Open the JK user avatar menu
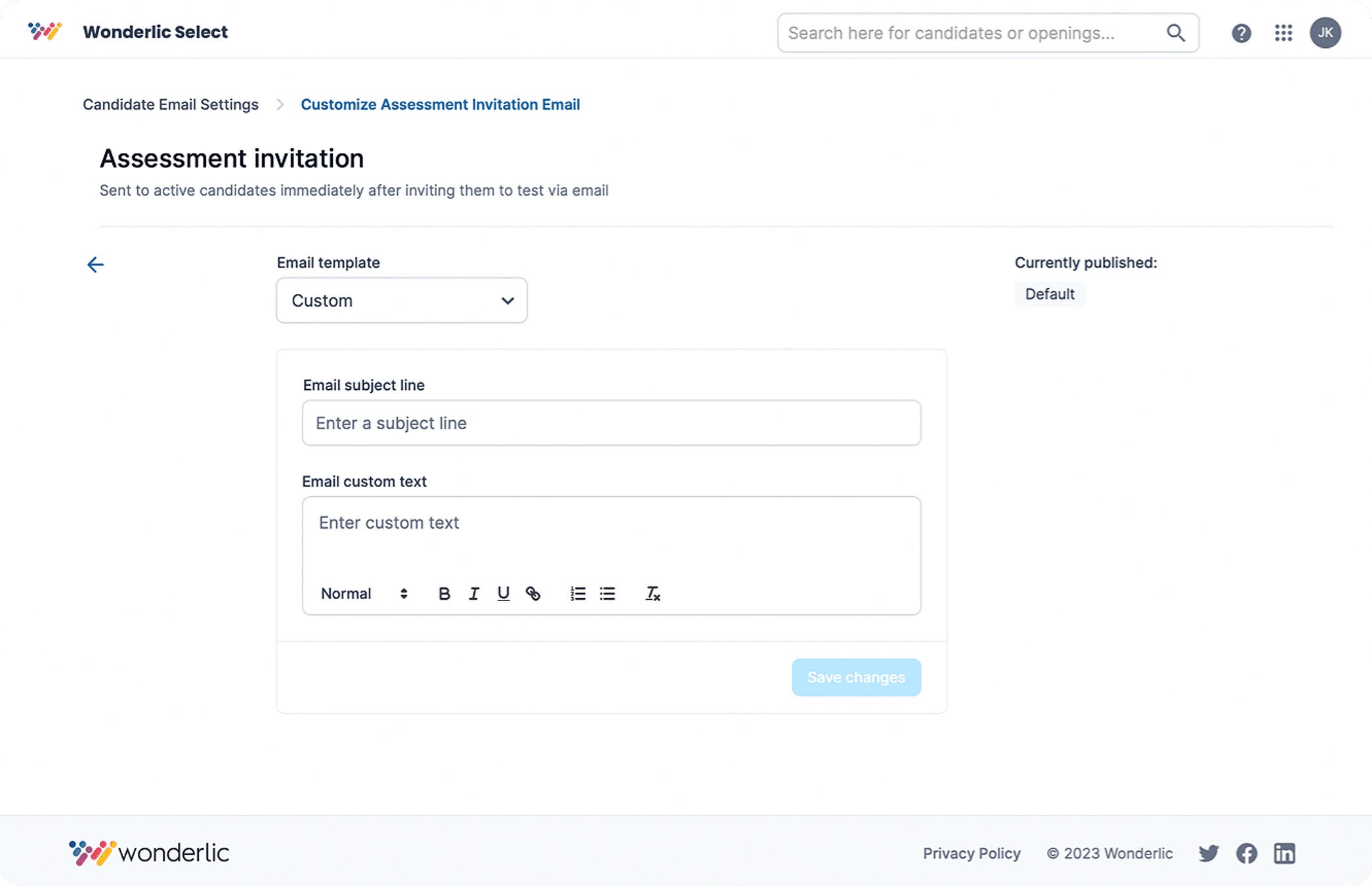The width and height of the screenshot is (1372, 886). (1325, 33)
